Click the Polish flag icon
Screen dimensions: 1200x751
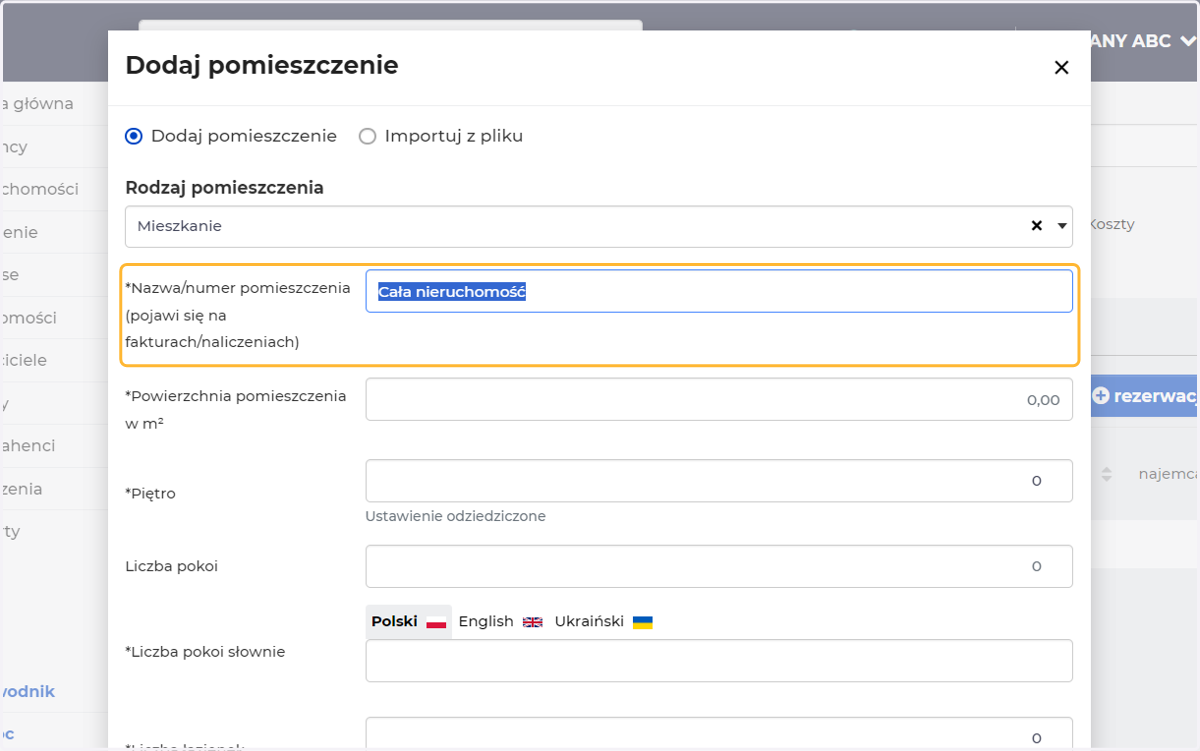[436, 622]
